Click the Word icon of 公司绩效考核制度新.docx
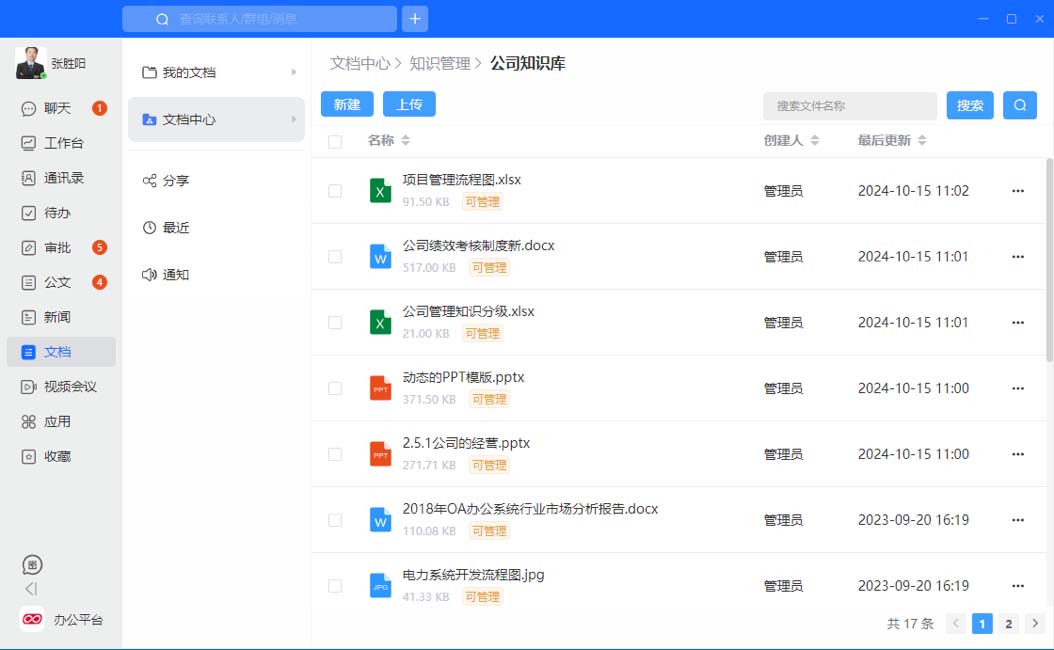 click(380, 257)
